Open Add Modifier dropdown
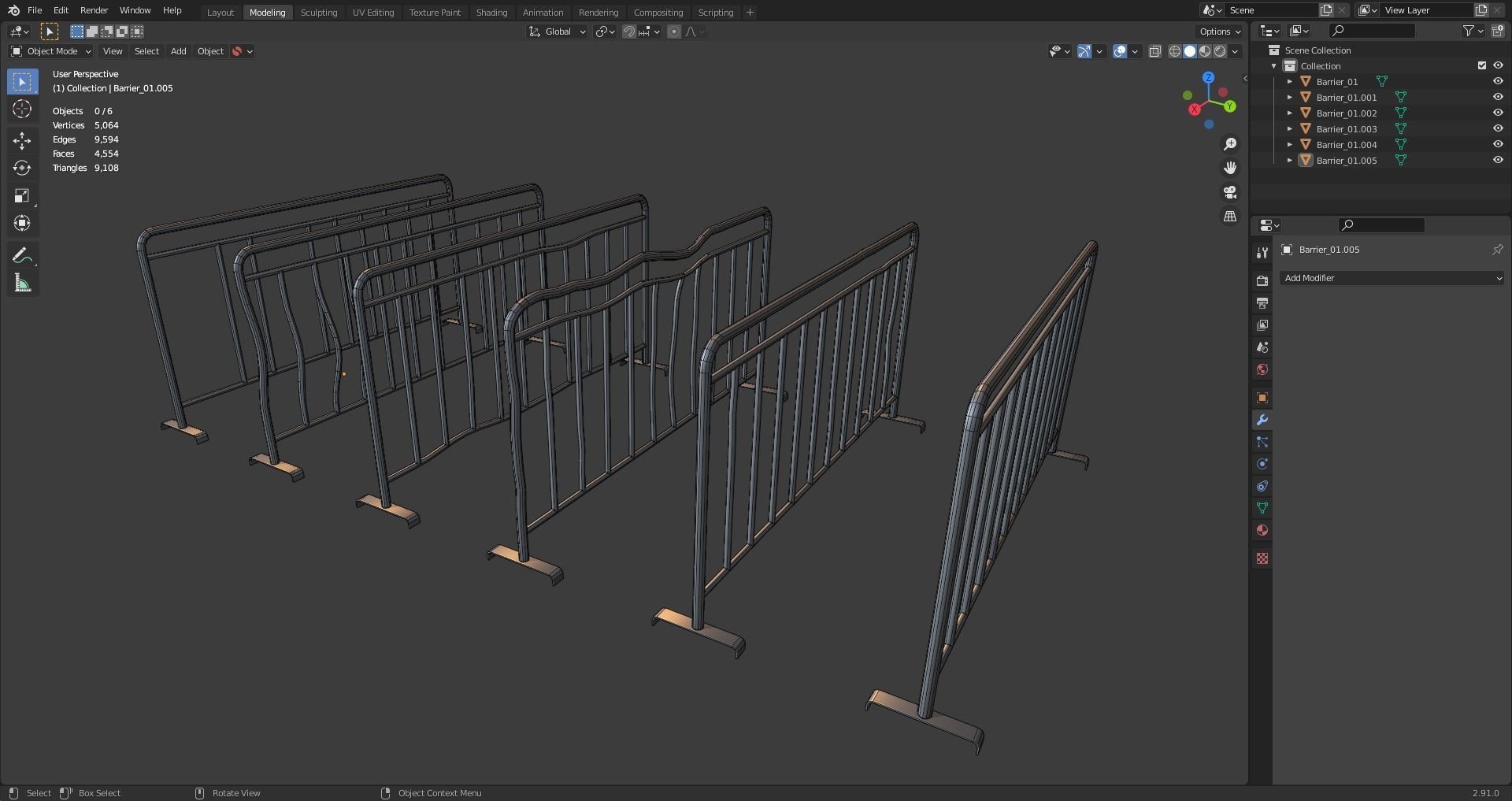 (1392, 278)
